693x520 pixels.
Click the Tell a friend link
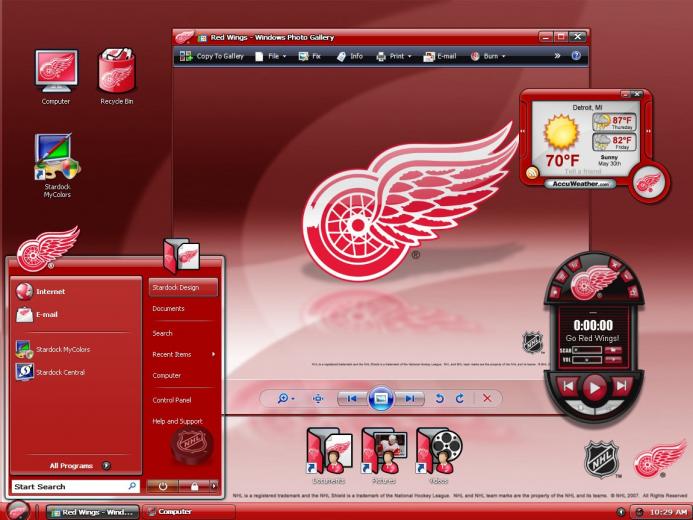coord(583,171)
